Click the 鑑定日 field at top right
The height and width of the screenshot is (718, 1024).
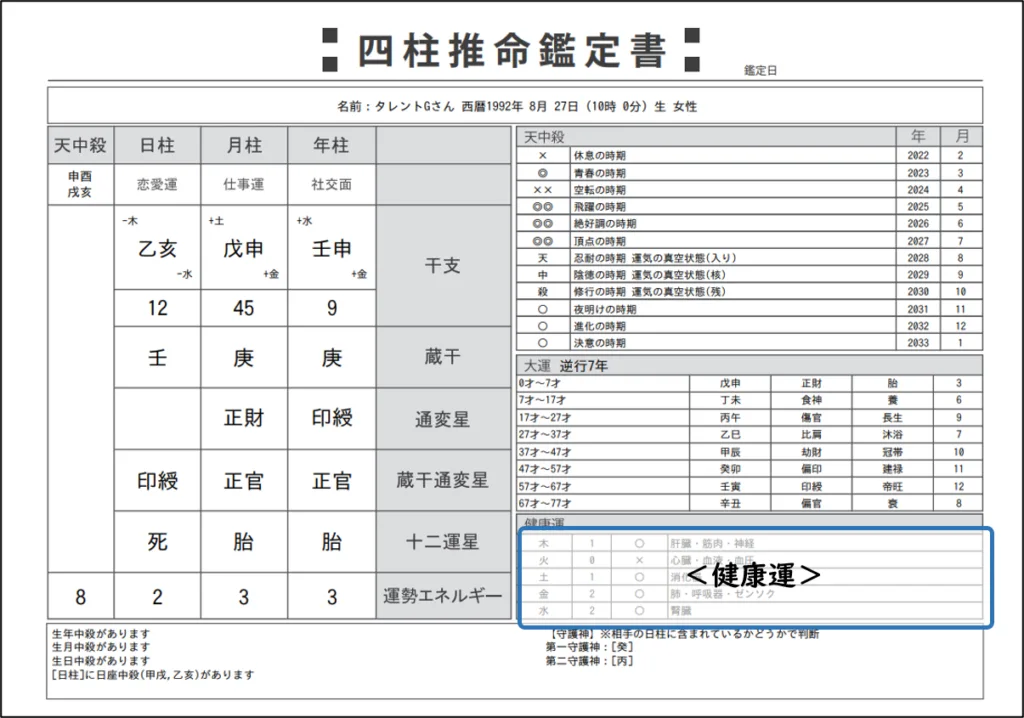tap(760, 71)
